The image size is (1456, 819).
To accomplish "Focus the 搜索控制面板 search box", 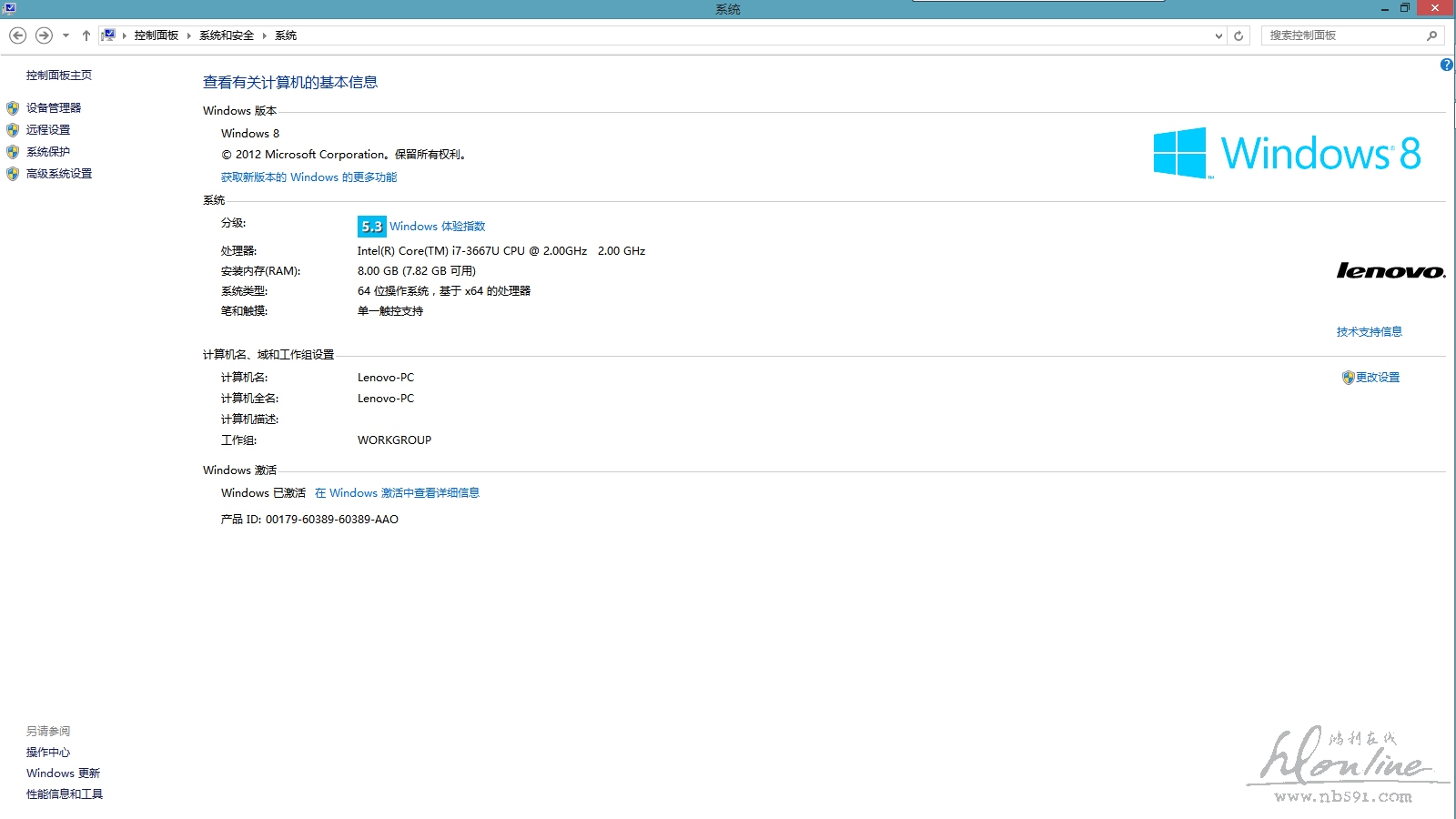I will coord(1342,35).
